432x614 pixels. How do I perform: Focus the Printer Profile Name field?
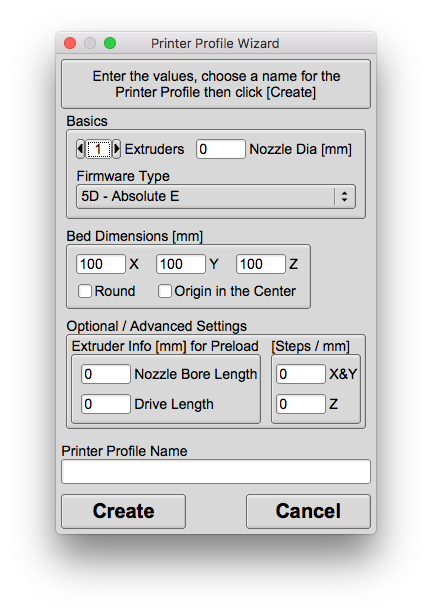(216, 471)
